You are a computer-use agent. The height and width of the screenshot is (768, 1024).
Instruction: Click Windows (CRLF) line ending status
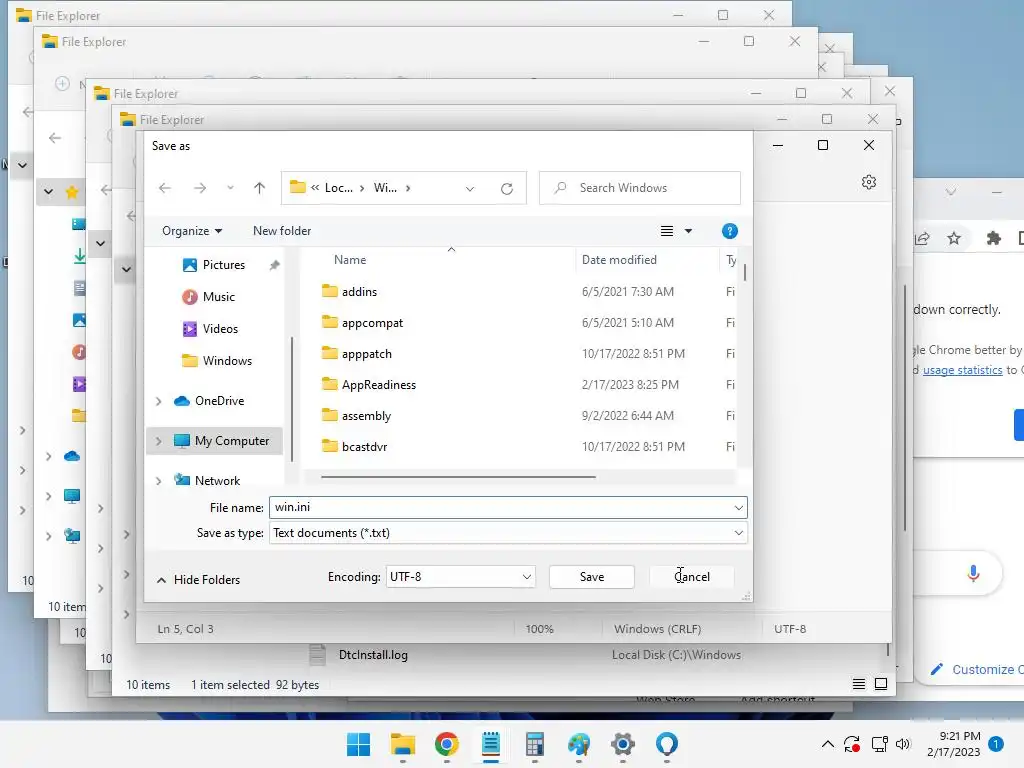(658, 629)
